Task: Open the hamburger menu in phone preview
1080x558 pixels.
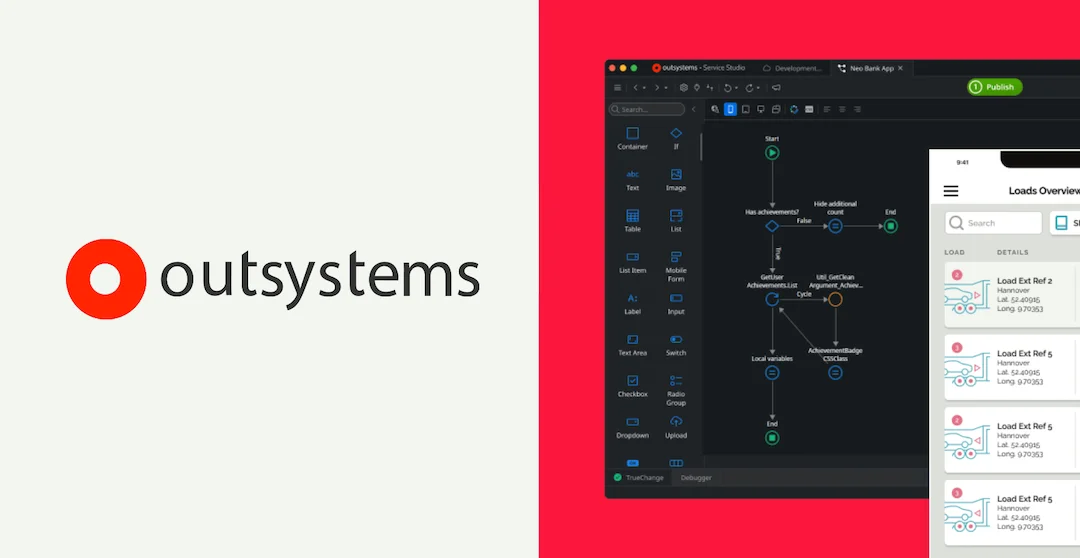Action: (951, 192)
